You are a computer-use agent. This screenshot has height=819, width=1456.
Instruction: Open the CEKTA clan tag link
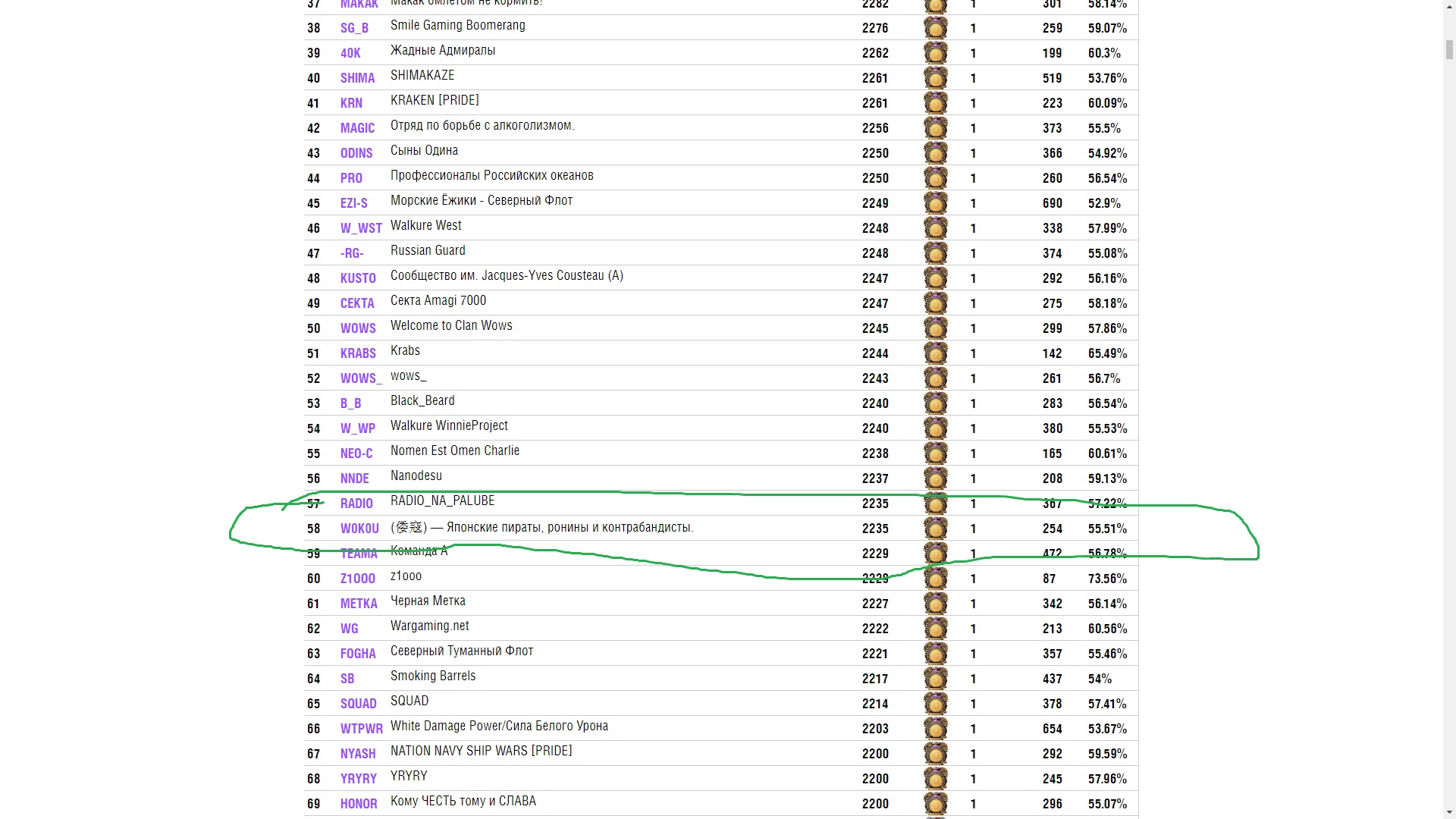[357, 303]
